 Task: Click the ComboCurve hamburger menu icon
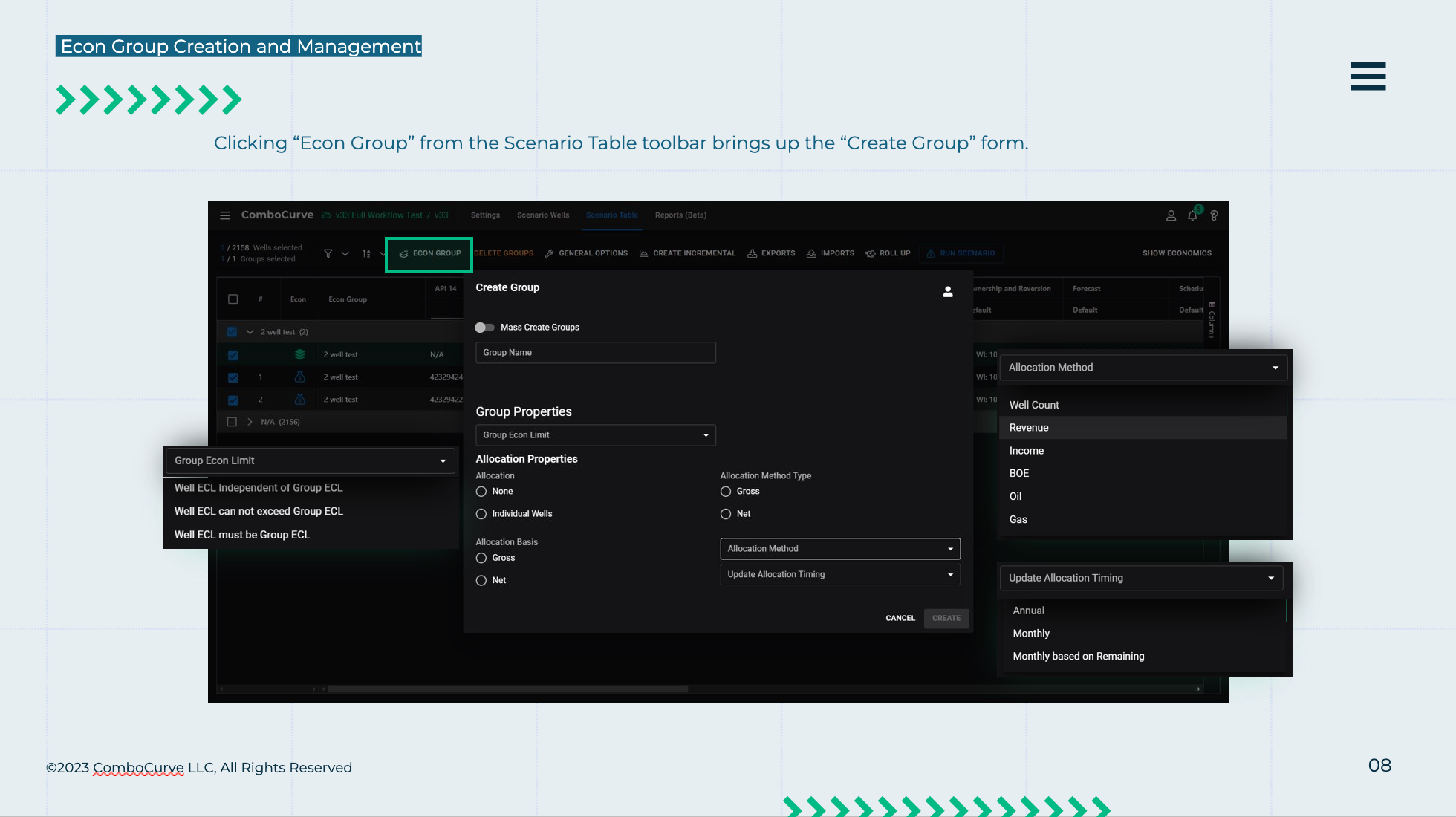tap(225, 215)
